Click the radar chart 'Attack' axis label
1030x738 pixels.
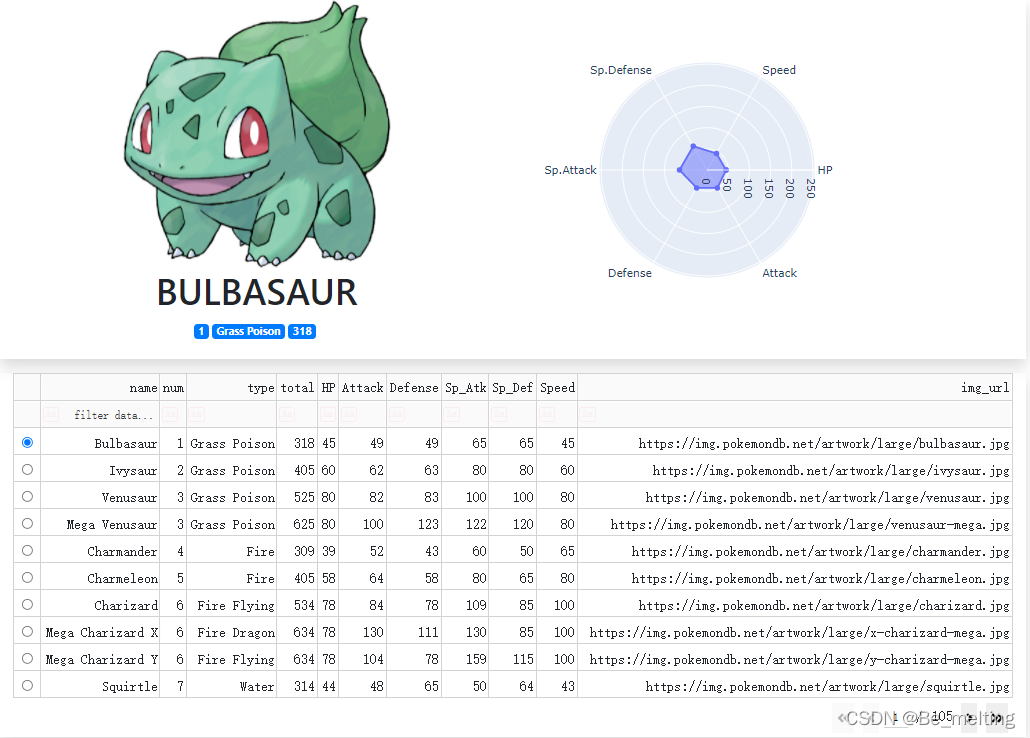[x=779, y=273]
